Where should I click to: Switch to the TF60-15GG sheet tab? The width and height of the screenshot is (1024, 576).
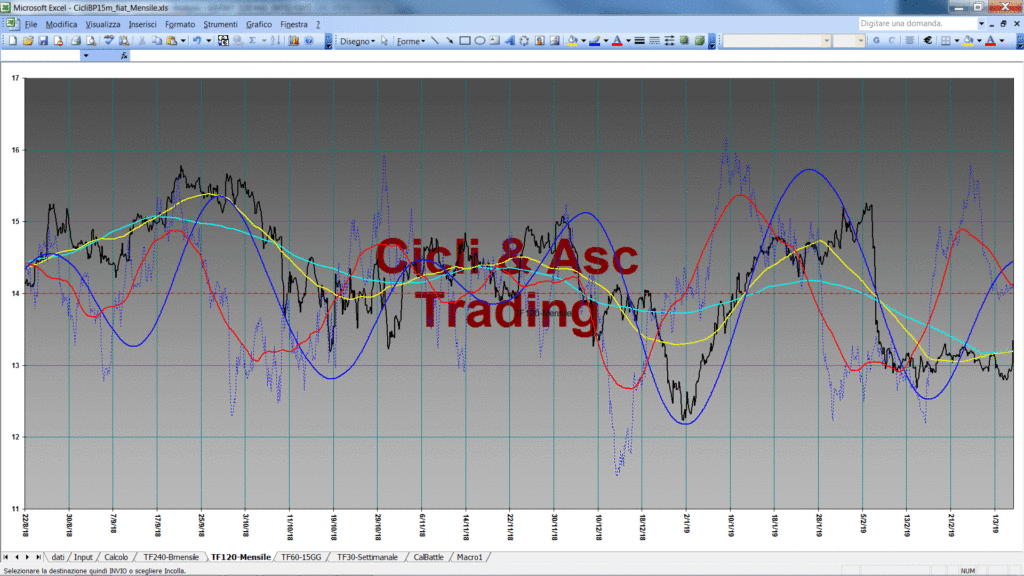pos(301,557)
